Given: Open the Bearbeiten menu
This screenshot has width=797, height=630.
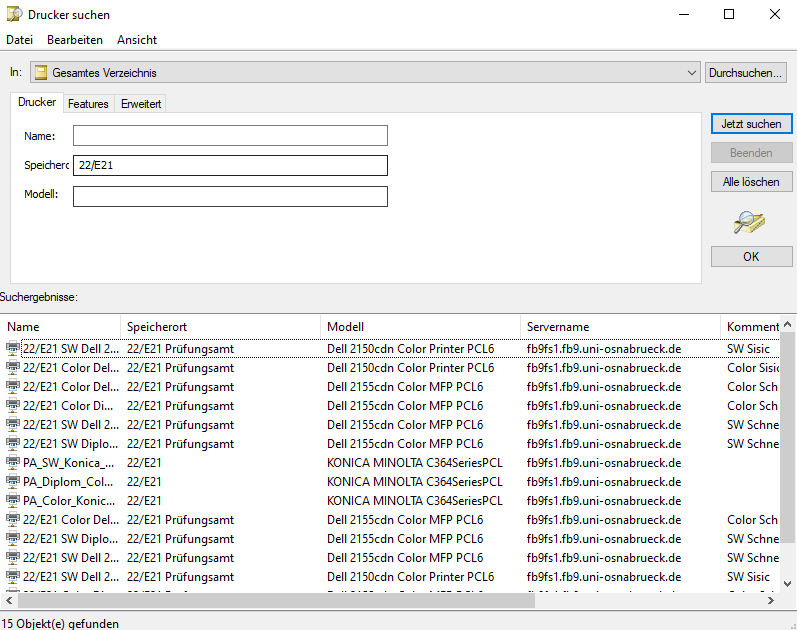Looking at the screenshot, I should (75, 40).
